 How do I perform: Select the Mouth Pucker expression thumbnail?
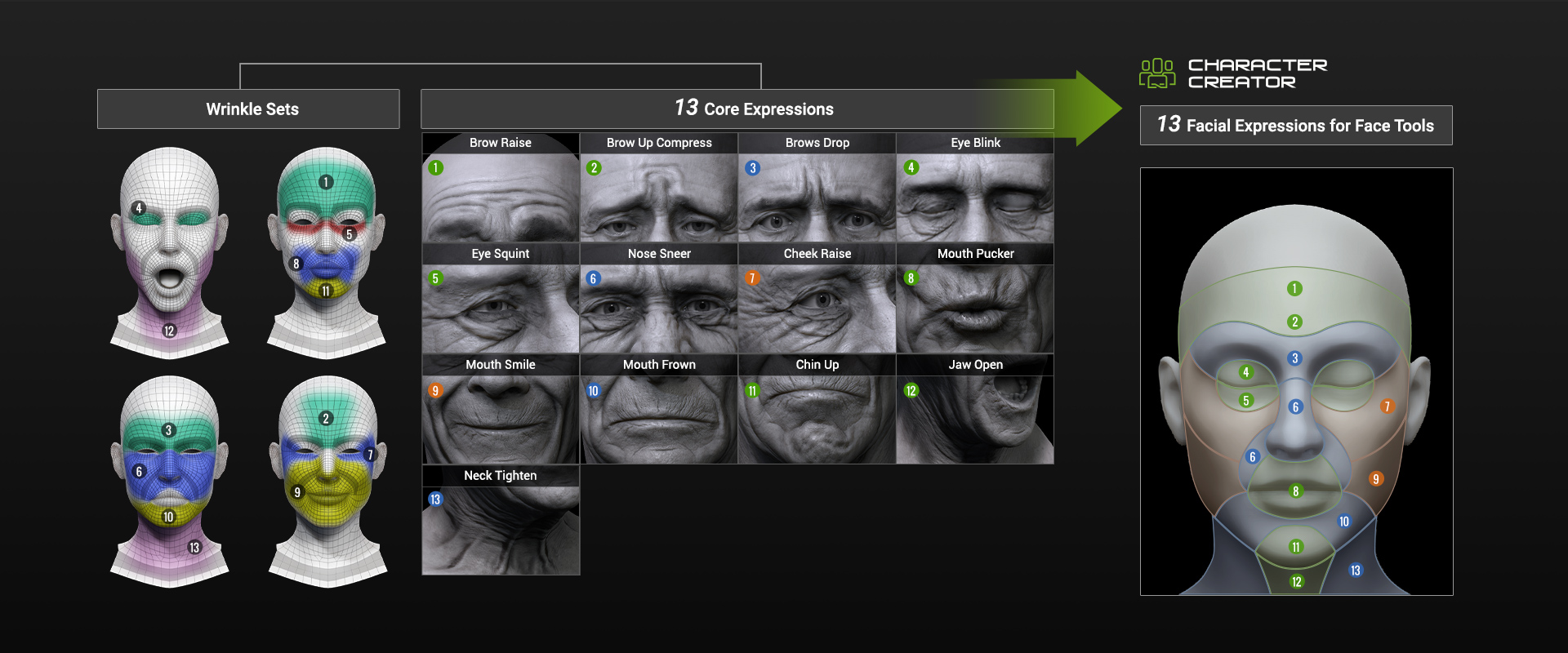click(975, 307)
